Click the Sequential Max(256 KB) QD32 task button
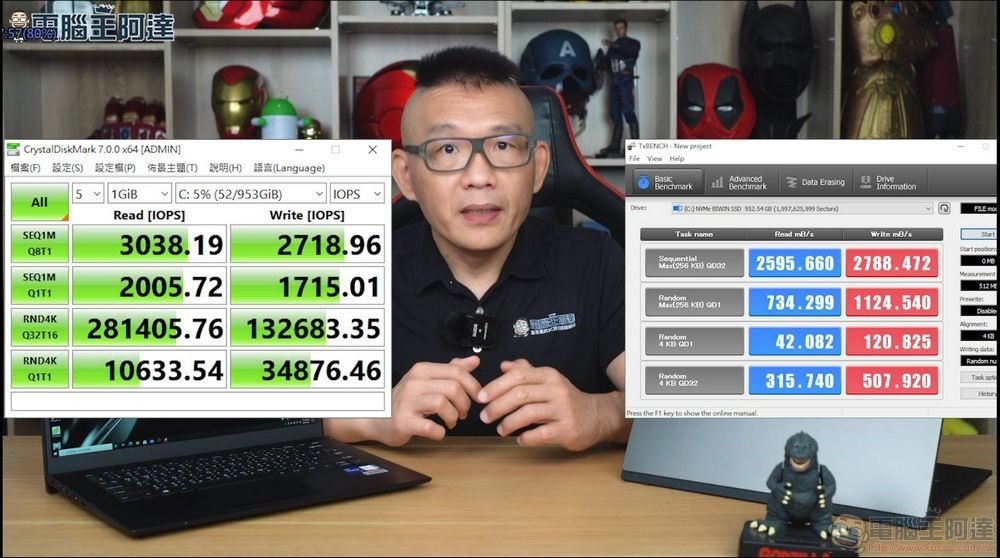The image size is (1000, 558). (x=693, y=263)
